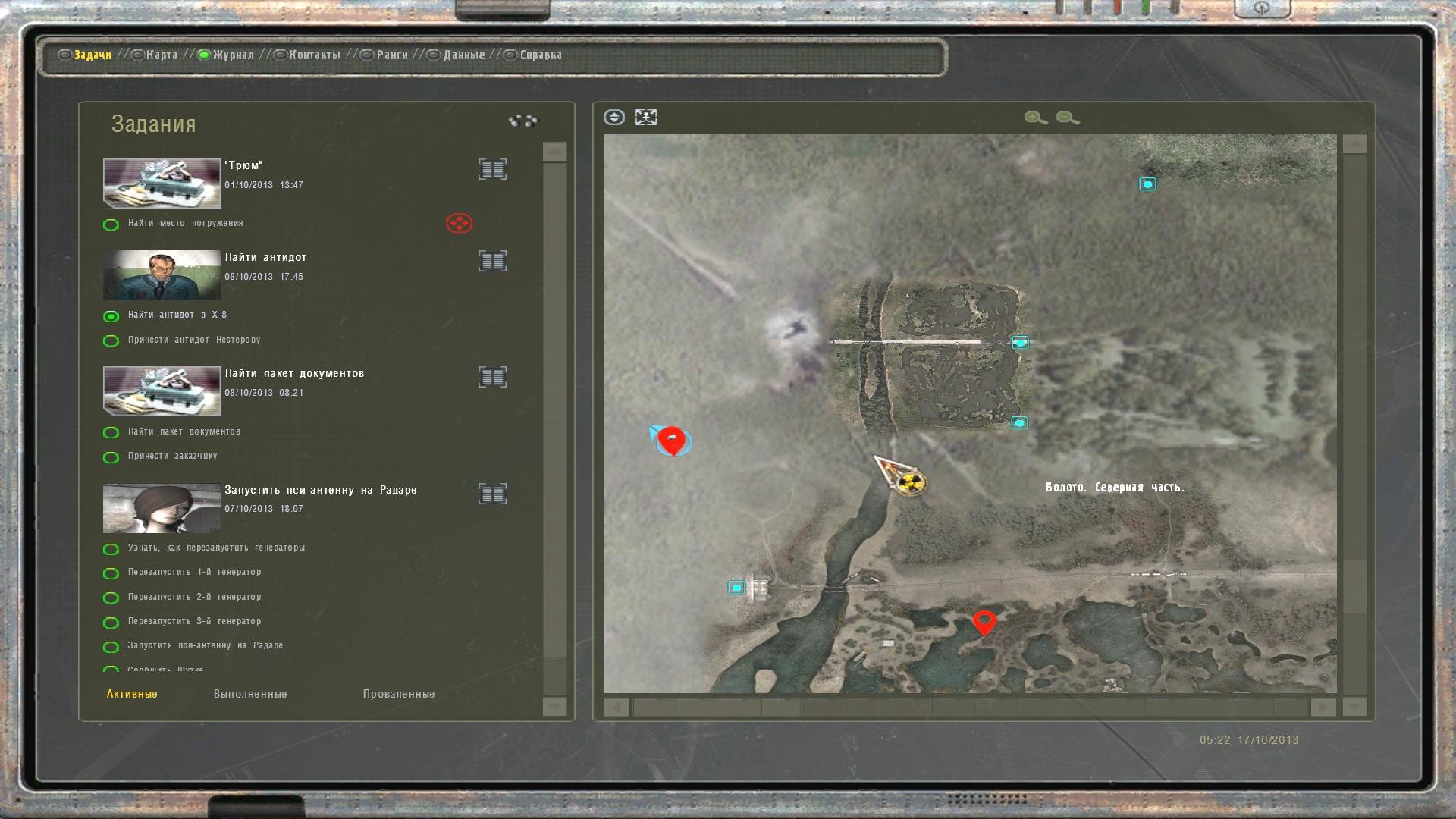
Task: Open details icon for "Найти пакет документов" task
Action: pyautogui.click(x=492, y=377)
